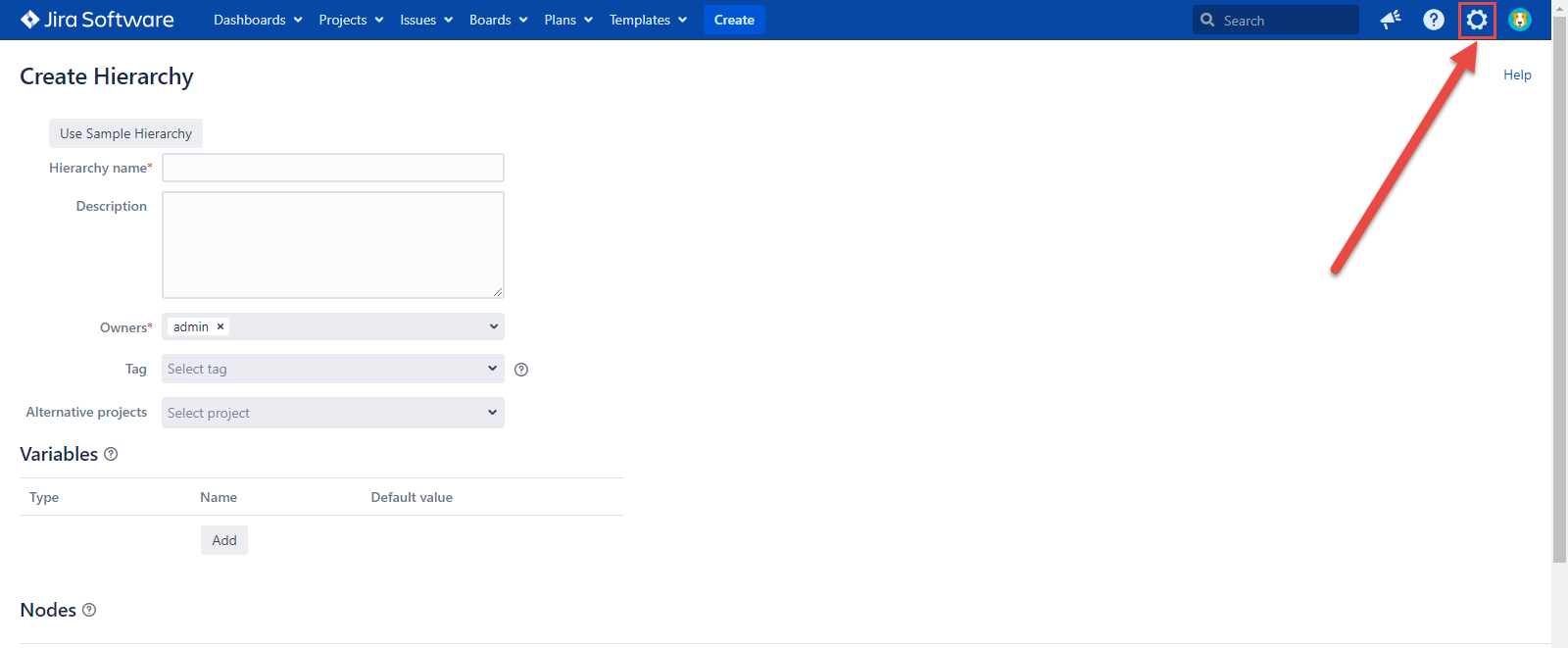Click the help icon next to Tag
The height and width of the screenshot is (648, 1568).
coord(521,370)
